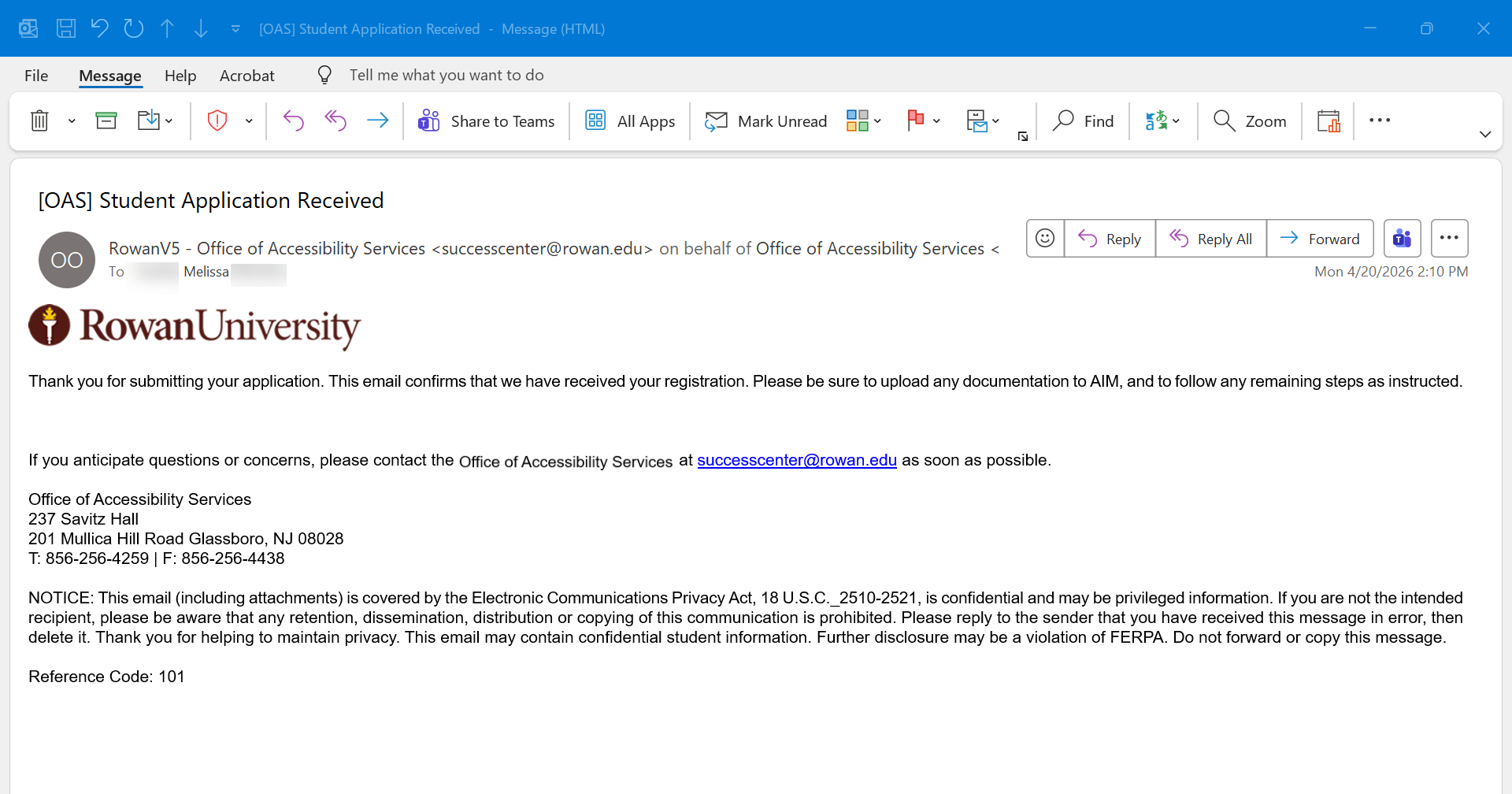Select the Message ribbon tab

click(110, 76)
